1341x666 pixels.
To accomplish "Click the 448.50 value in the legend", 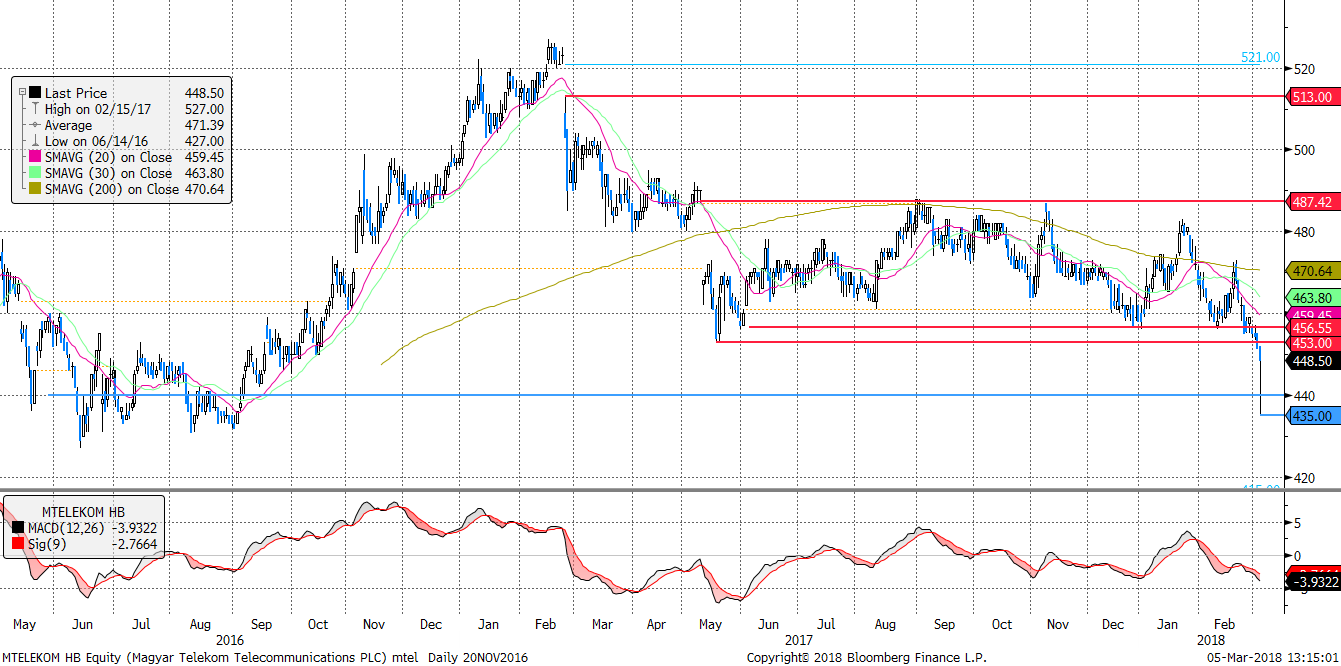I will (x=204, y=93).
